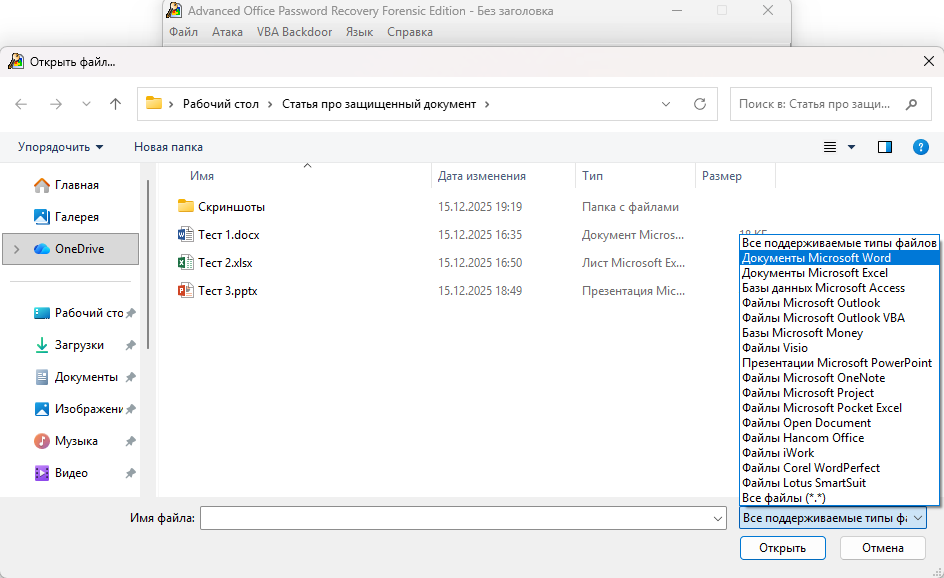
Task: Click the view layout list icon
Action: pos(830,147)
